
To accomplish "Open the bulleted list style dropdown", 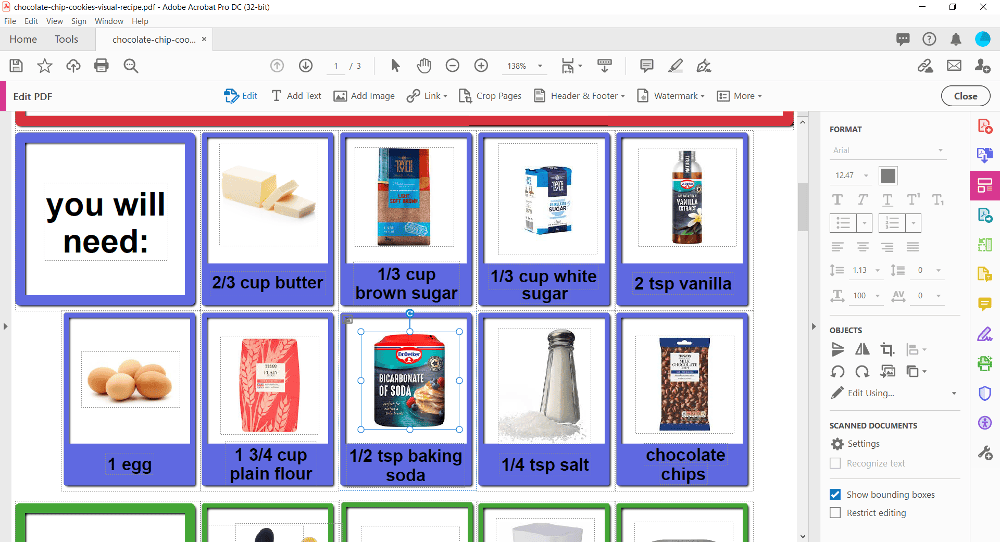I will tap(864, 223).
